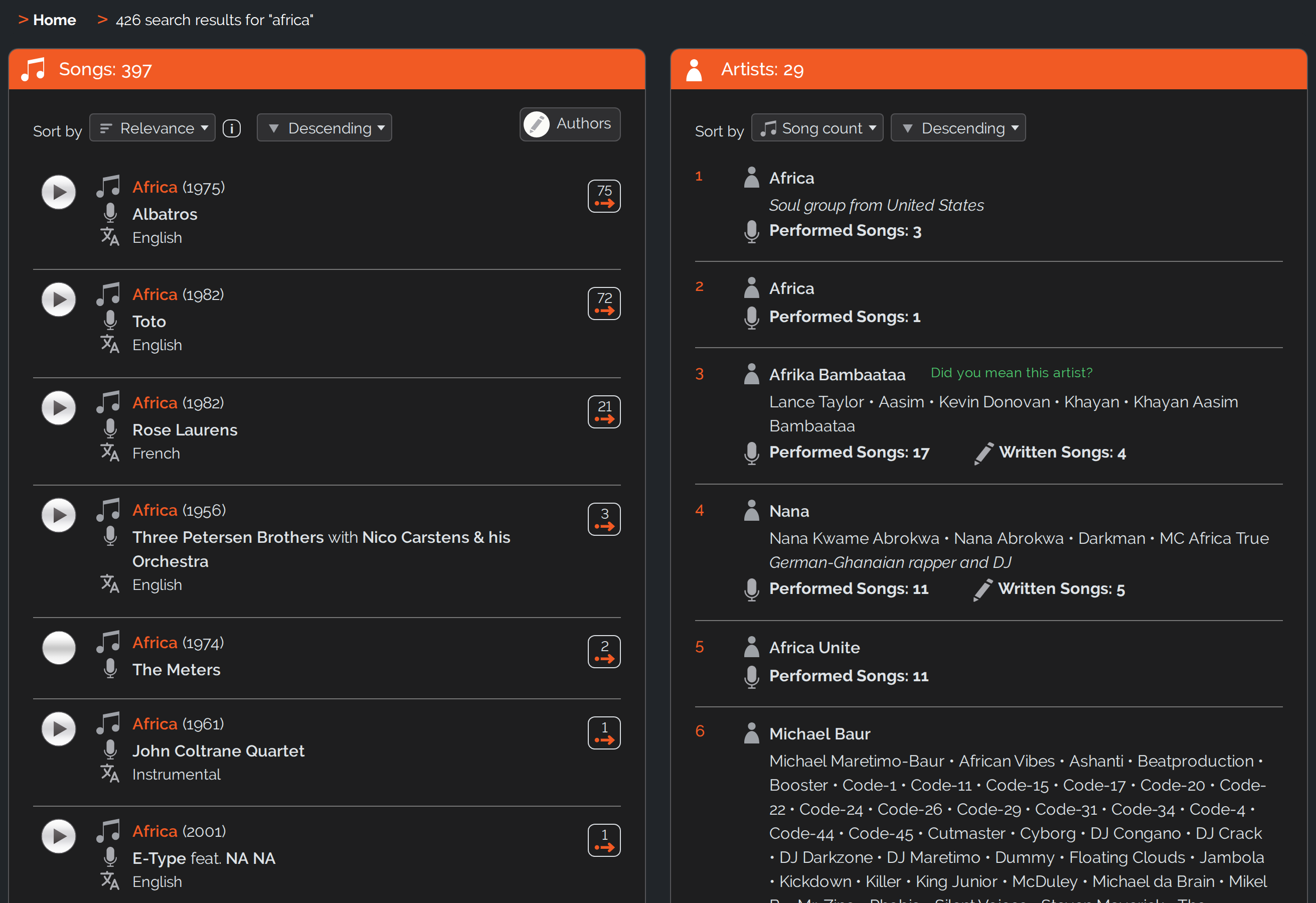Click pencil icon by Written Songs: 4

coord(983,453)
